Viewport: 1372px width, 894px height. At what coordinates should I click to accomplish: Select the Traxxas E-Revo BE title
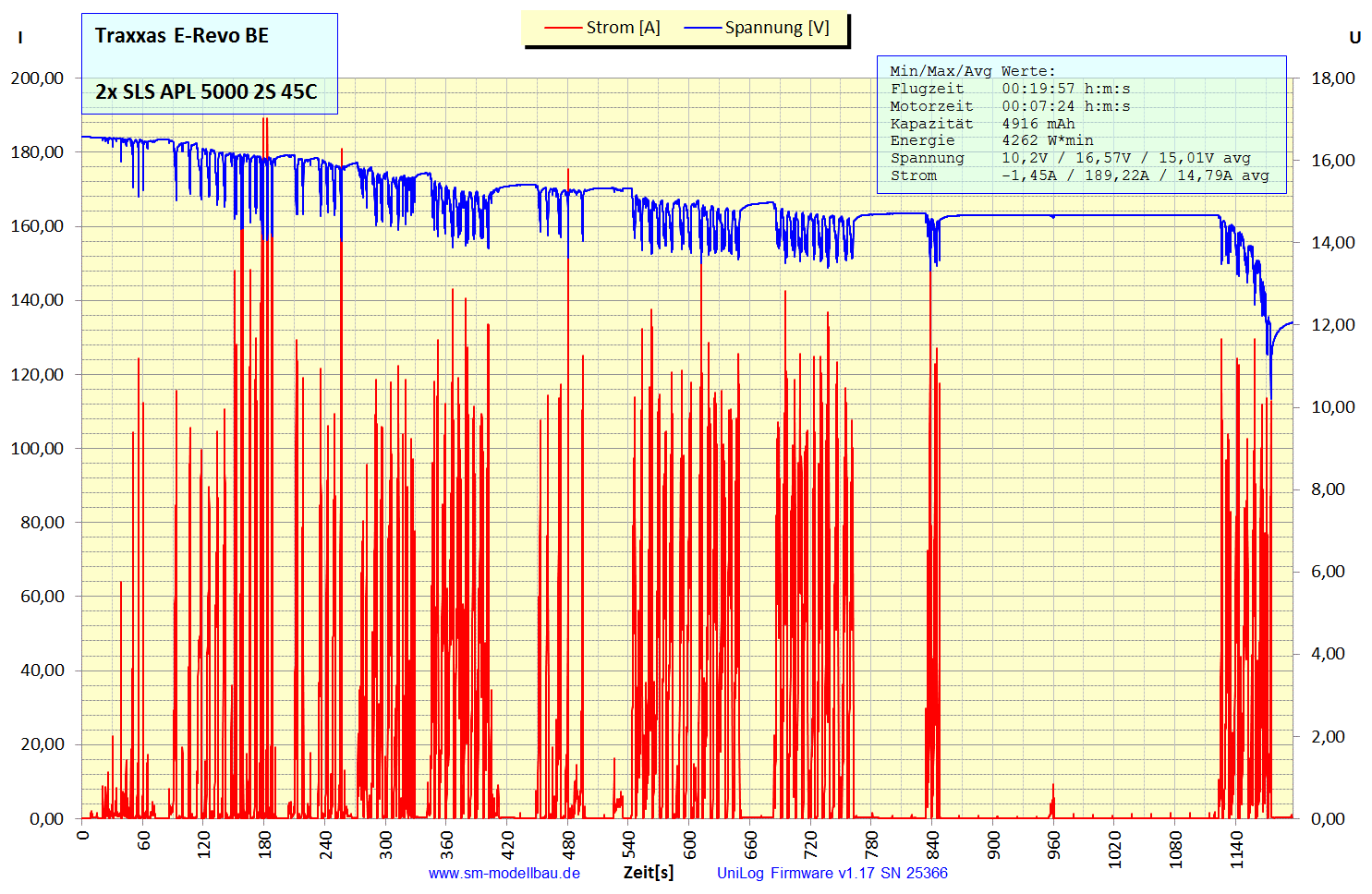182,36
